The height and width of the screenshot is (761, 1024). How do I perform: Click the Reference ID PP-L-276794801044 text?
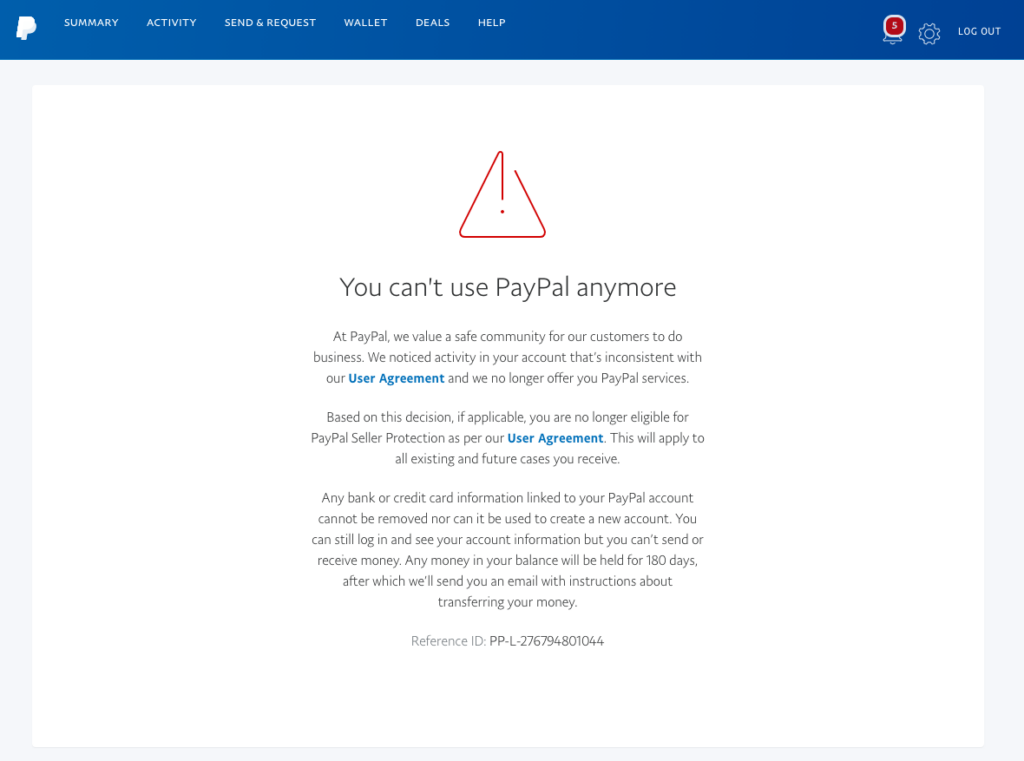click(546, 641)
